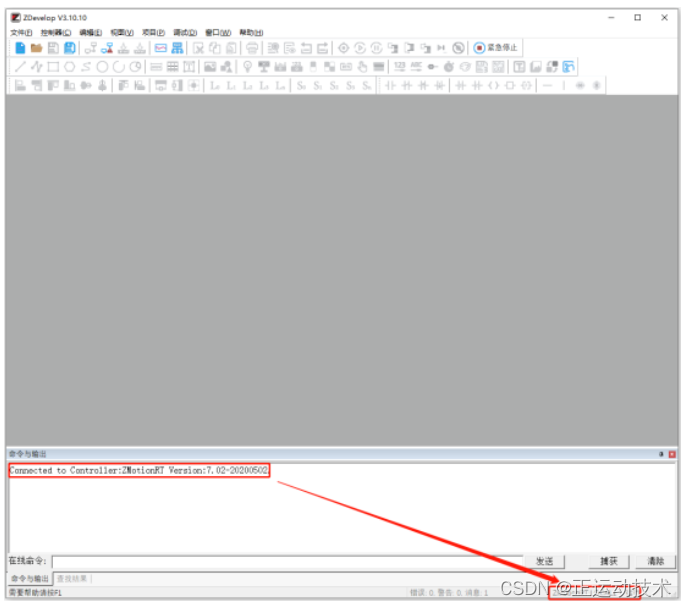Select the Lamp bulb indicator tool
This screenshot has height=607, width=687.
(x=248, y=67)
